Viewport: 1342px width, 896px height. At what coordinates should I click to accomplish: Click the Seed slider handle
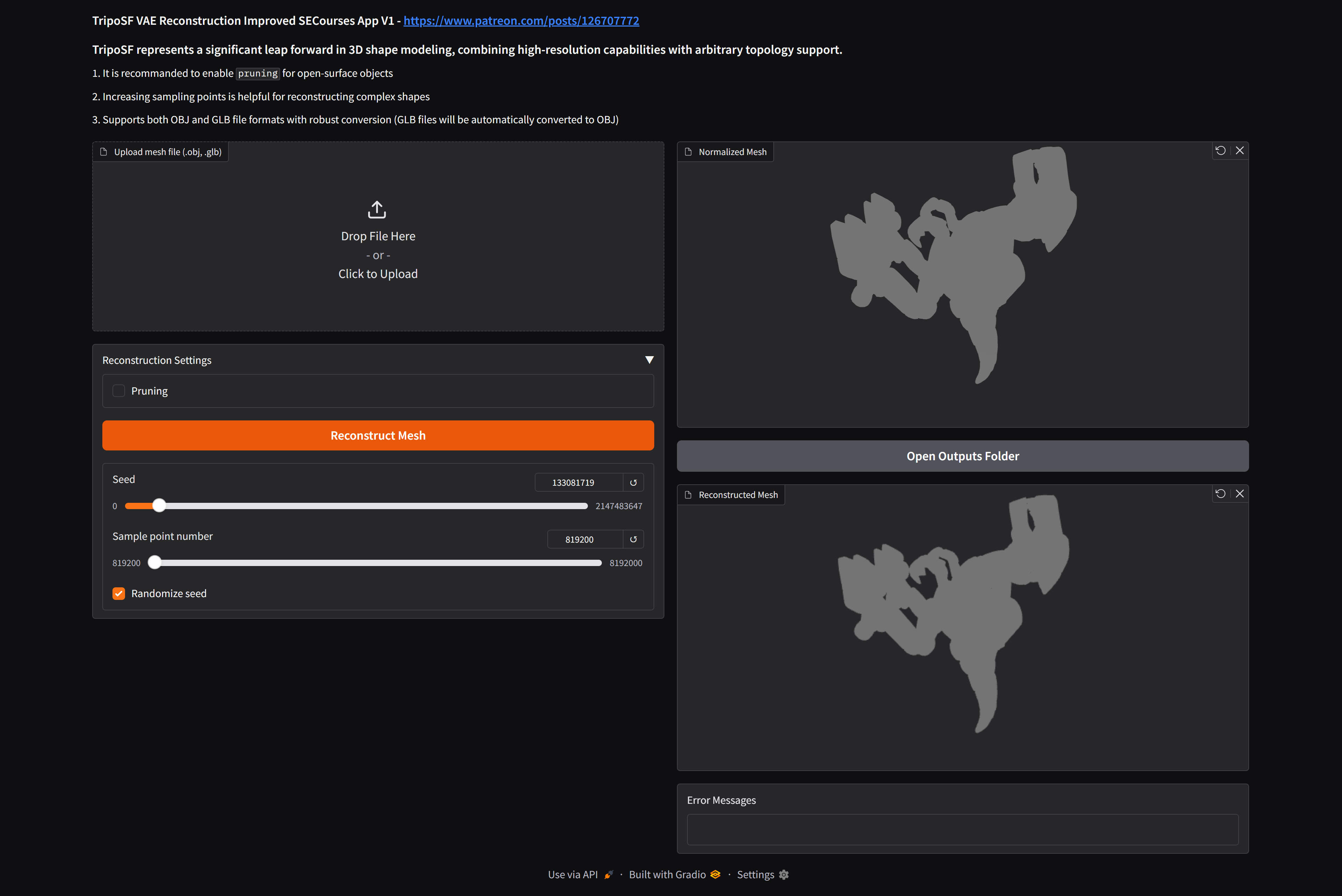[x=160, y=506]
